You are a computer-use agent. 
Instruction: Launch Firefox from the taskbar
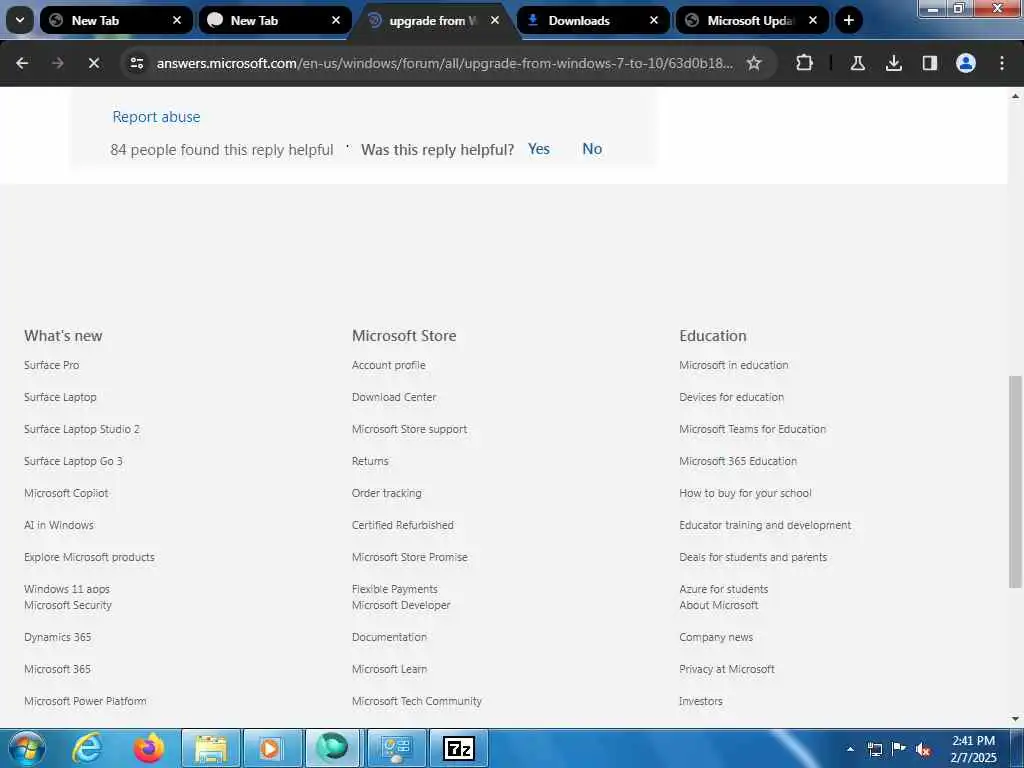(149, 748)
